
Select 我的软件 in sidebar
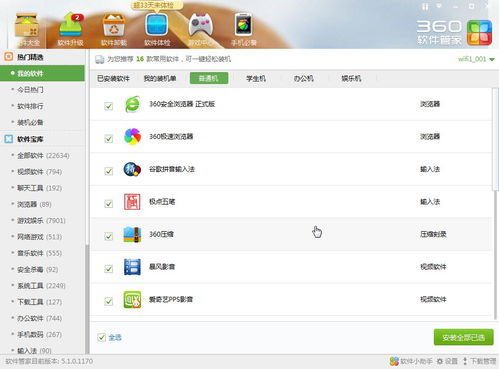(42, 73)
